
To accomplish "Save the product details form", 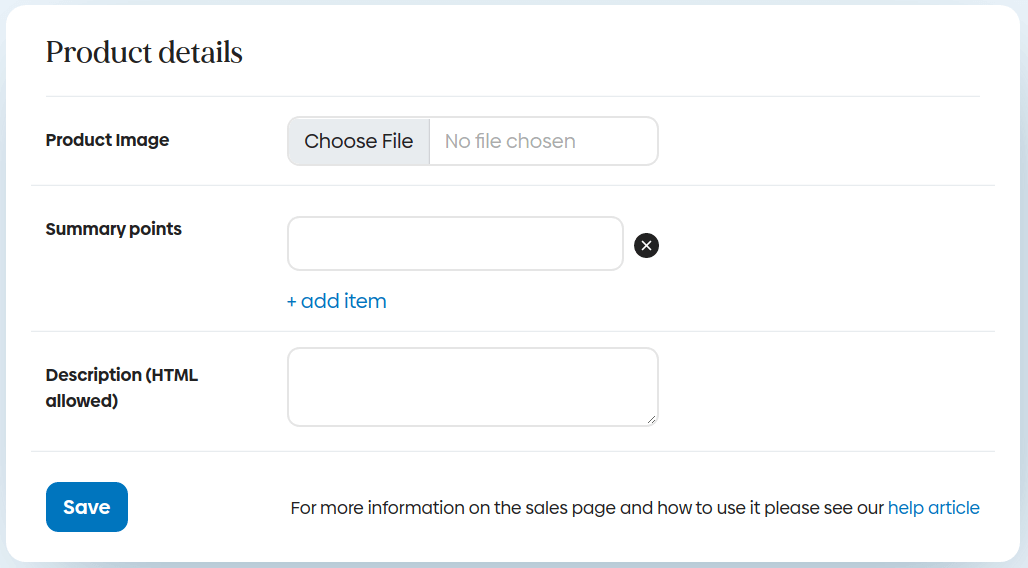I will 87,507.
